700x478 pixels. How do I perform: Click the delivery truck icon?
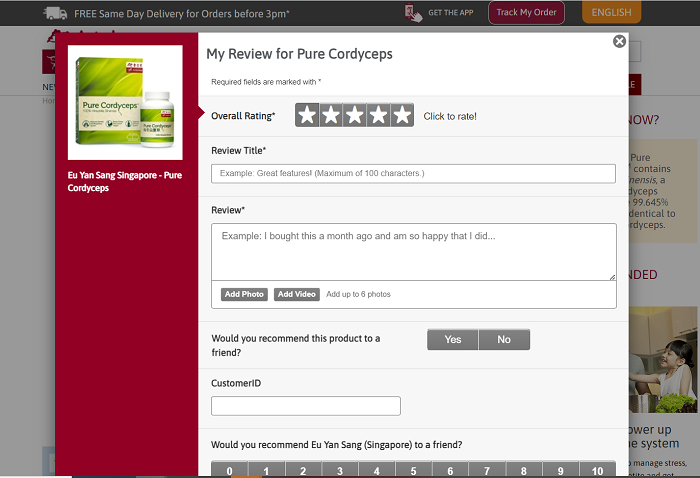[x=55, y=13]
